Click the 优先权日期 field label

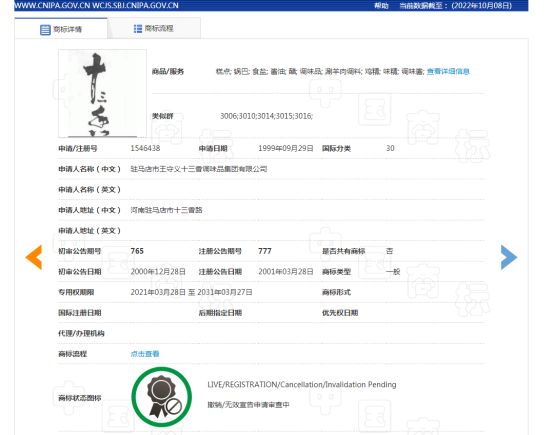340,313
